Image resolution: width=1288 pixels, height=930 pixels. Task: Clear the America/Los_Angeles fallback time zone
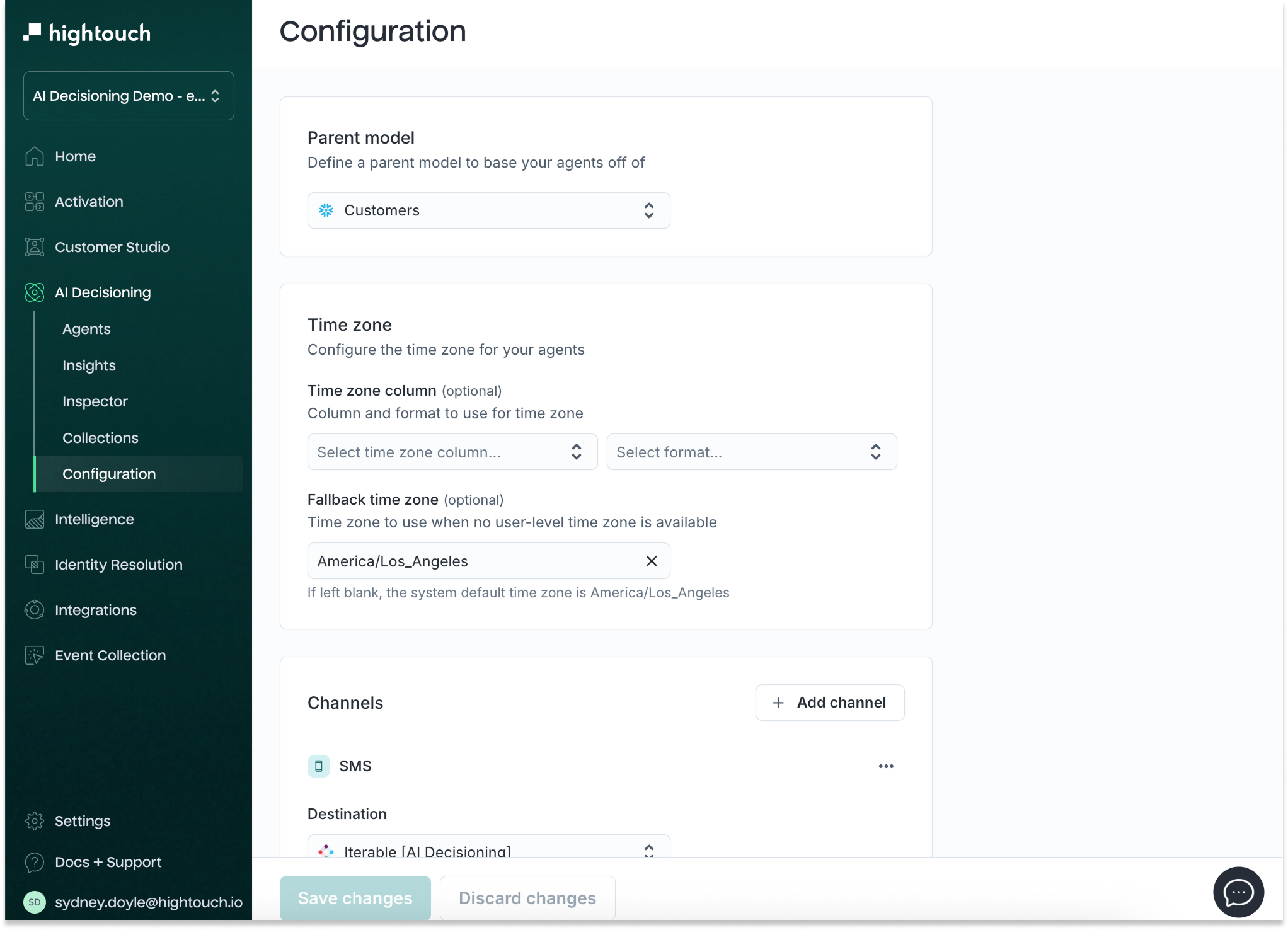[652, 561]
